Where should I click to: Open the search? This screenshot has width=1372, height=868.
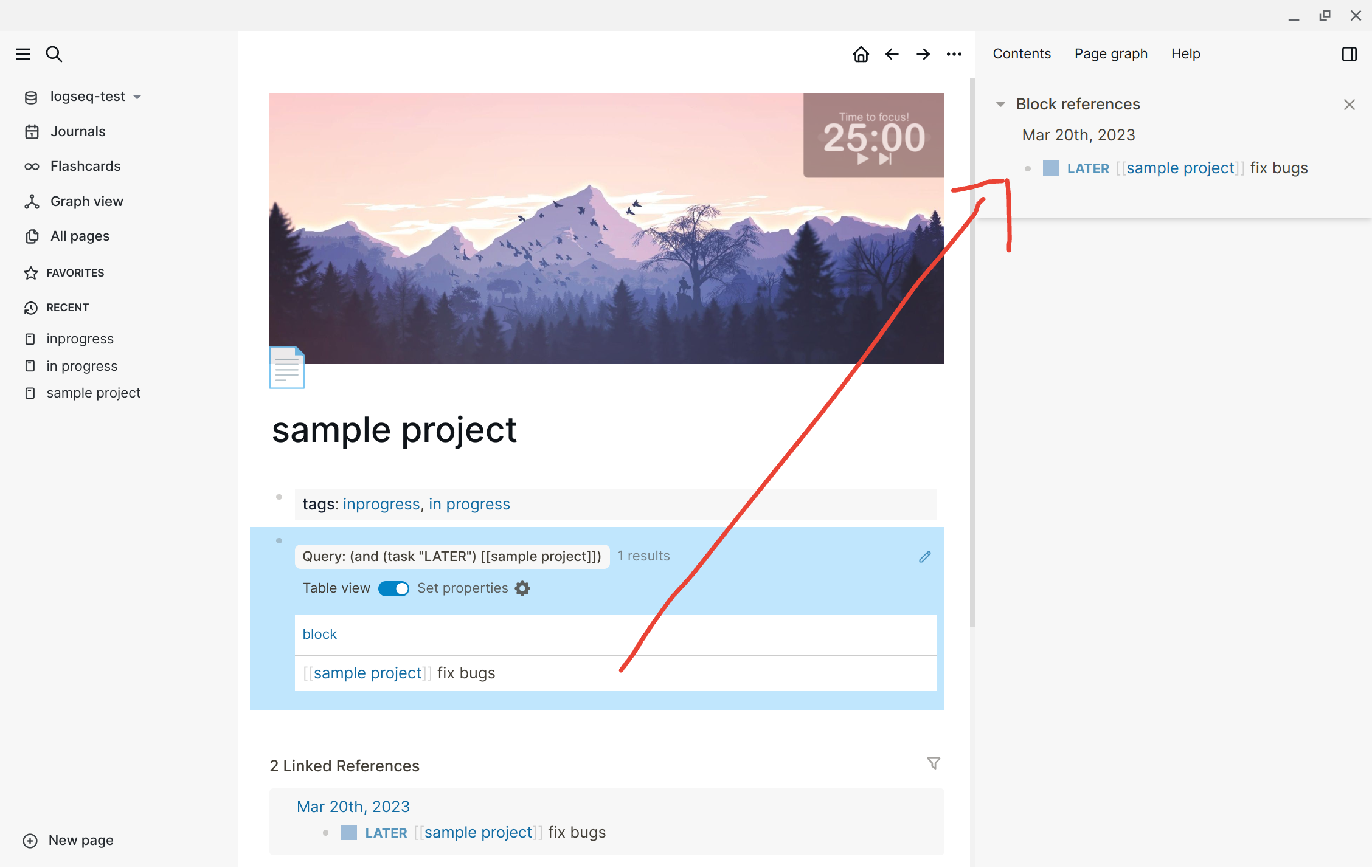pos(54,53)
